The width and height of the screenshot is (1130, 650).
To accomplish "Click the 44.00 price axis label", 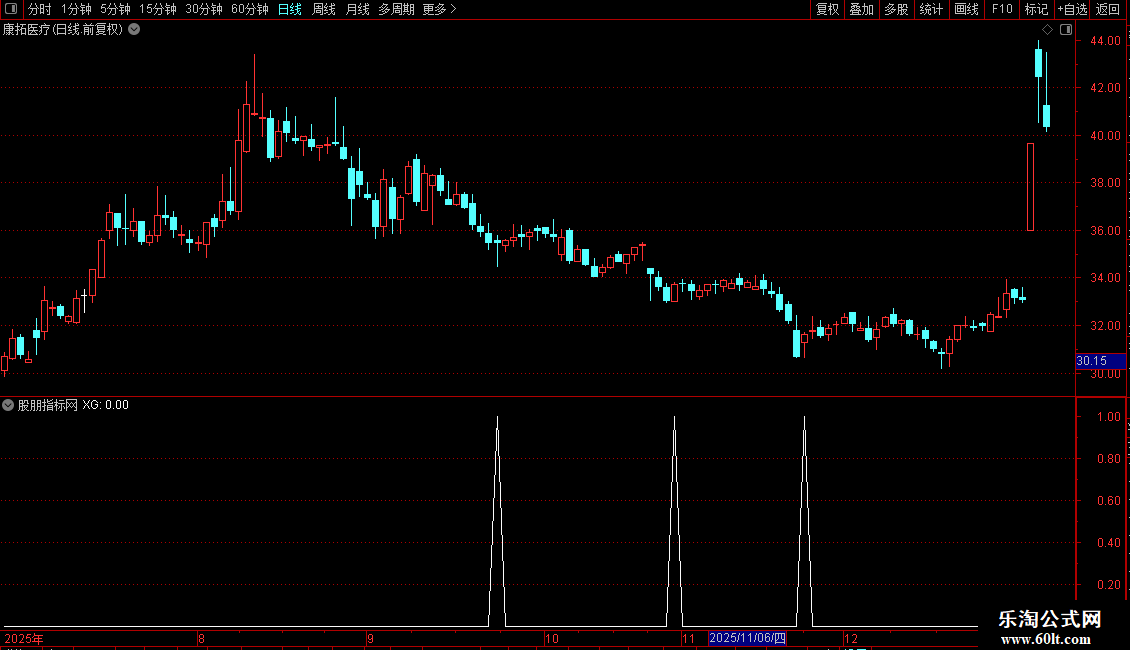I will click(1105, 41).
